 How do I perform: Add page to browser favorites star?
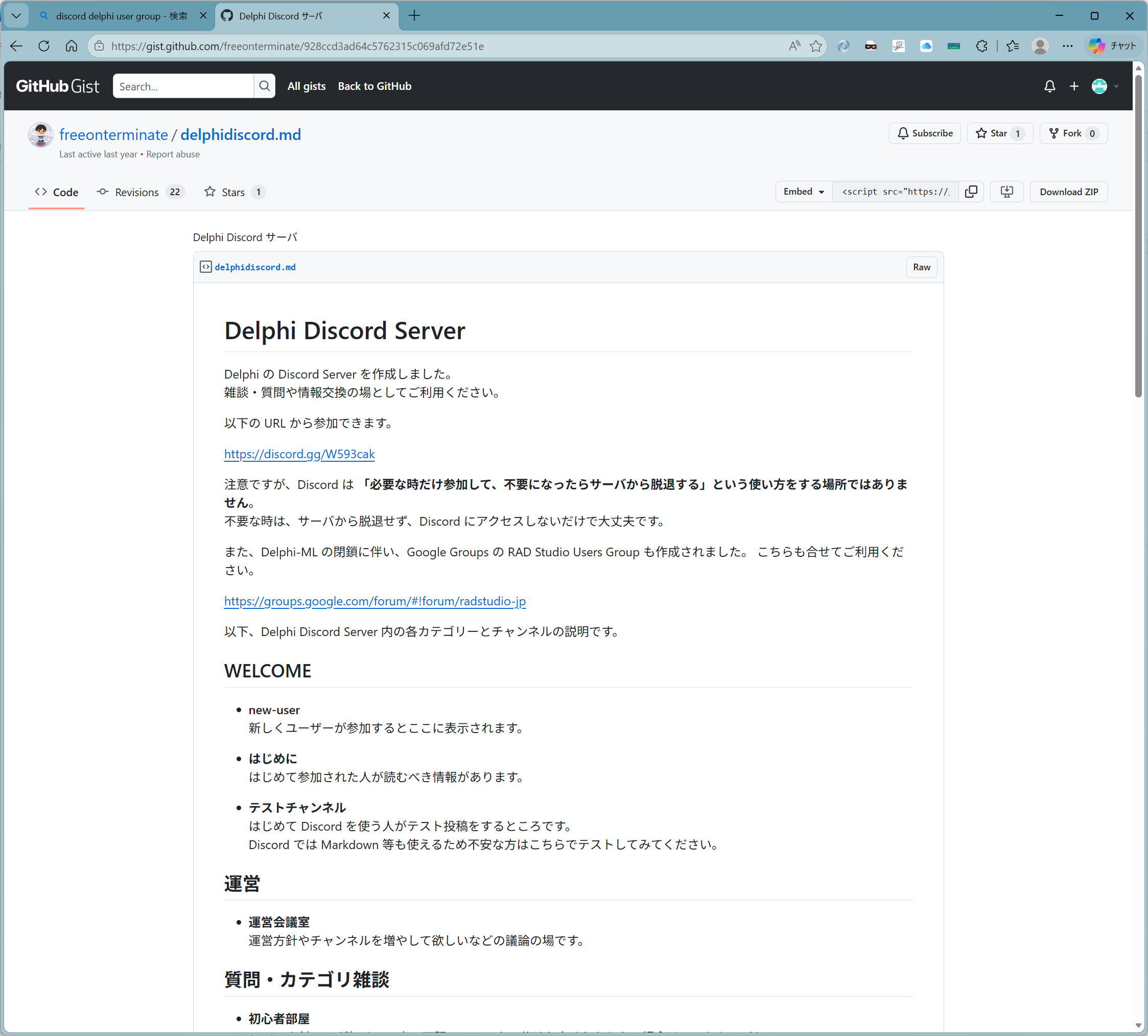815,46
